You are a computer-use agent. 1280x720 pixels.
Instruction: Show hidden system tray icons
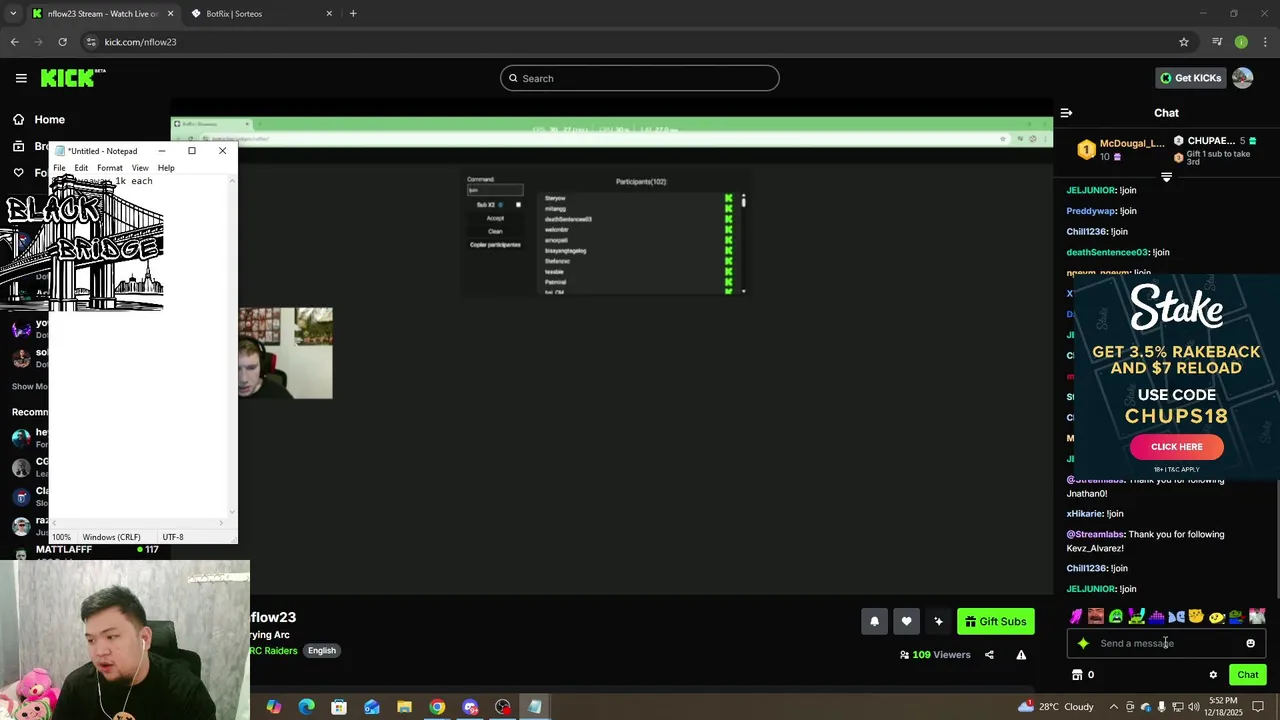[1113, 707]
